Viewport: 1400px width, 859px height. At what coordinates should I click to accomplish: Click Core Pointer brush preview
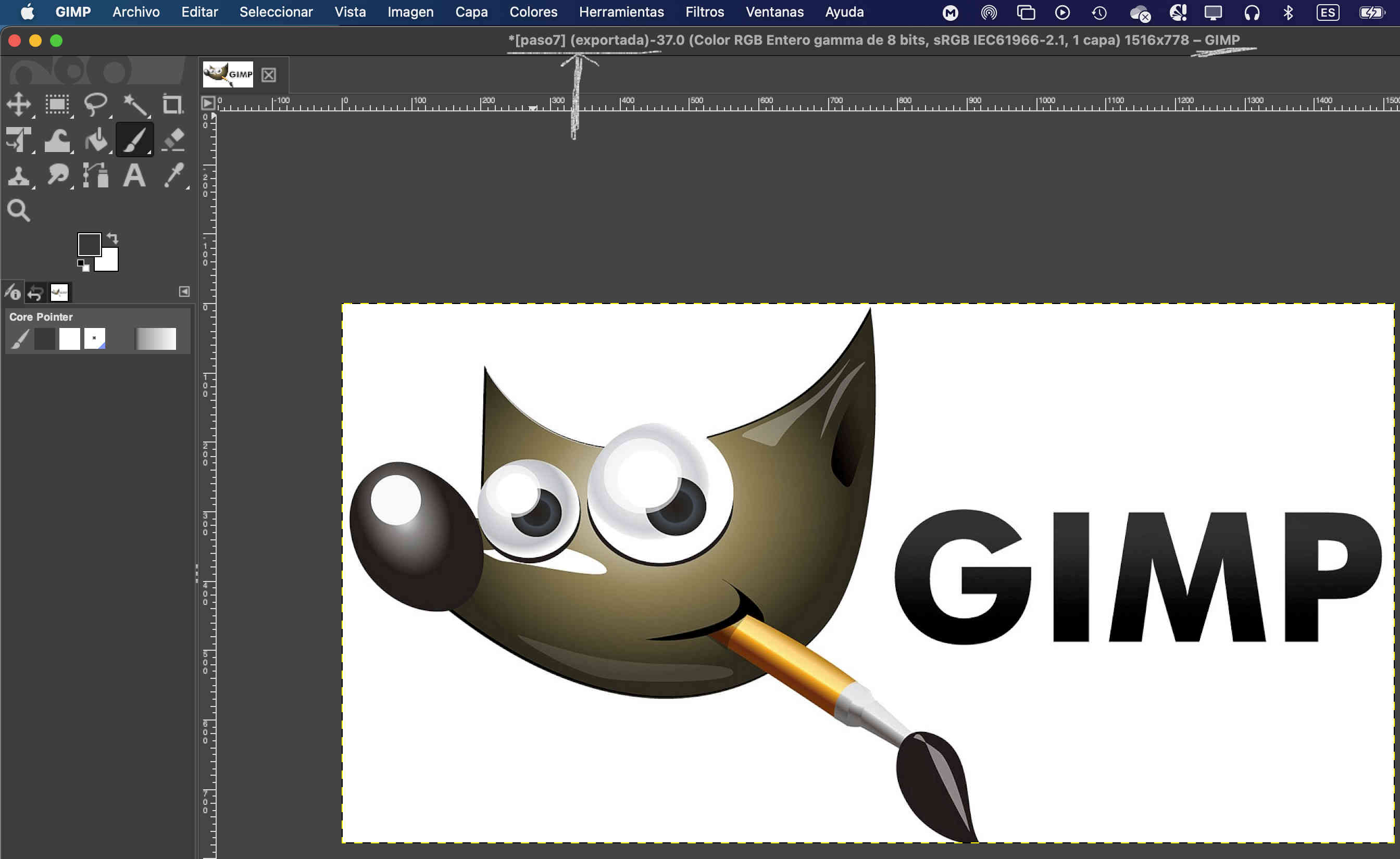95,338
